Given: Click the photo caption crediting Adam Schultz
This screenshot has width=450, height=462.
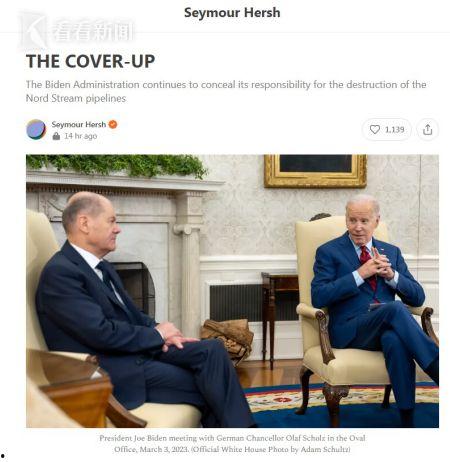Looking at the screenshot, I should tap(232, 444).
